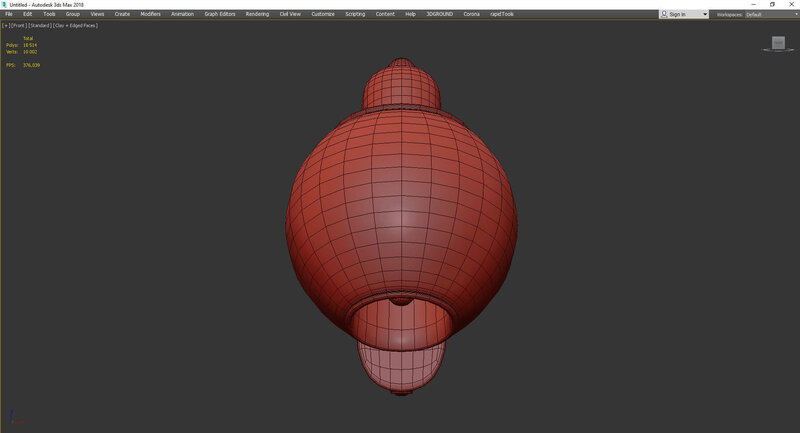Click the user icon beside Sign In
Screen dimensions: 800x433
coord(666,14)
